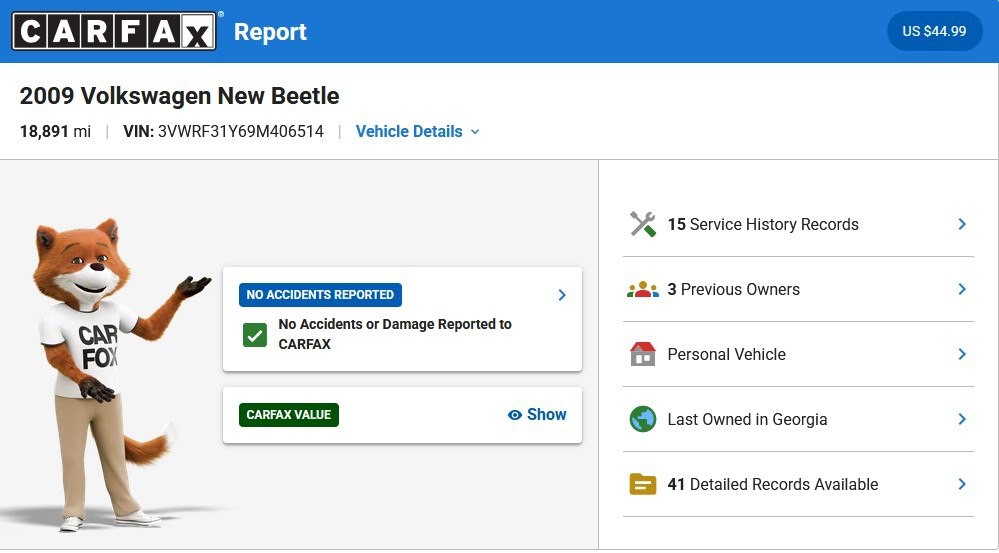
Task: Expand the 41 Detailed Records Available chevron
Action: click(962, 484)
